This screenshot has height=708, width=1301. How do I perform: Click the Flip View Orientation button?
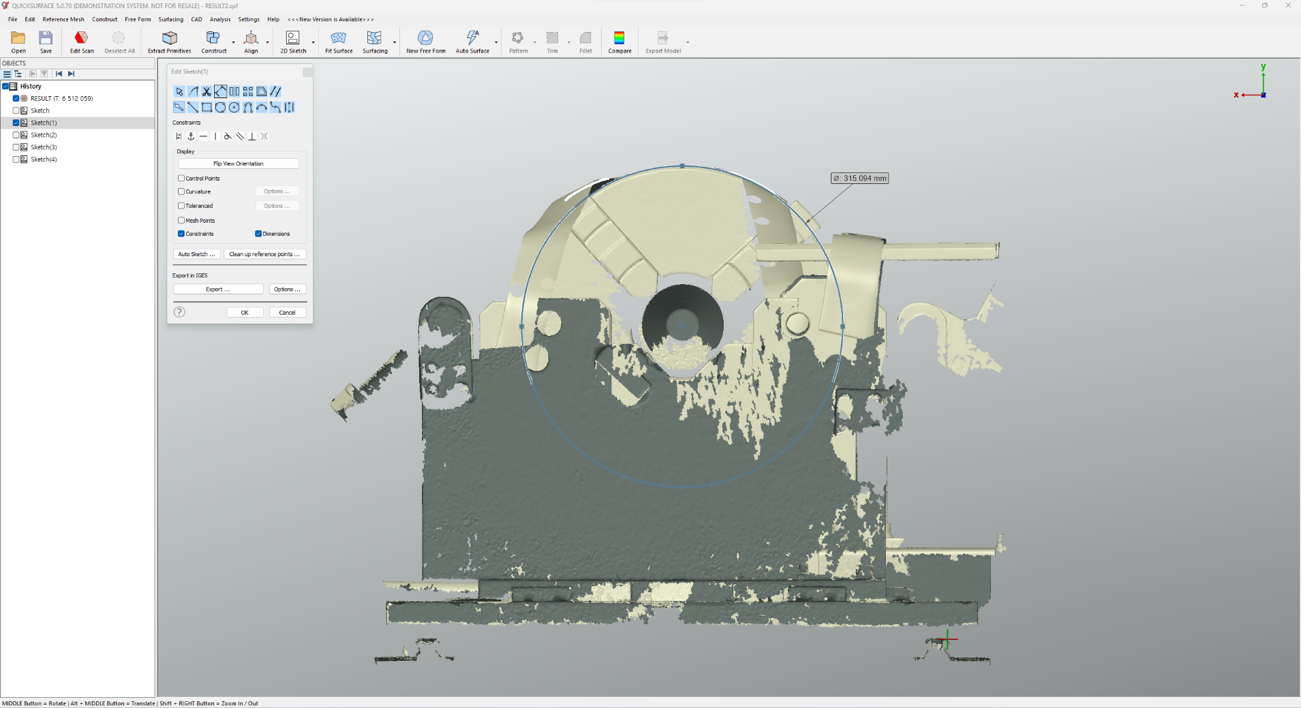pyautogui.click(x=238, y=164)
